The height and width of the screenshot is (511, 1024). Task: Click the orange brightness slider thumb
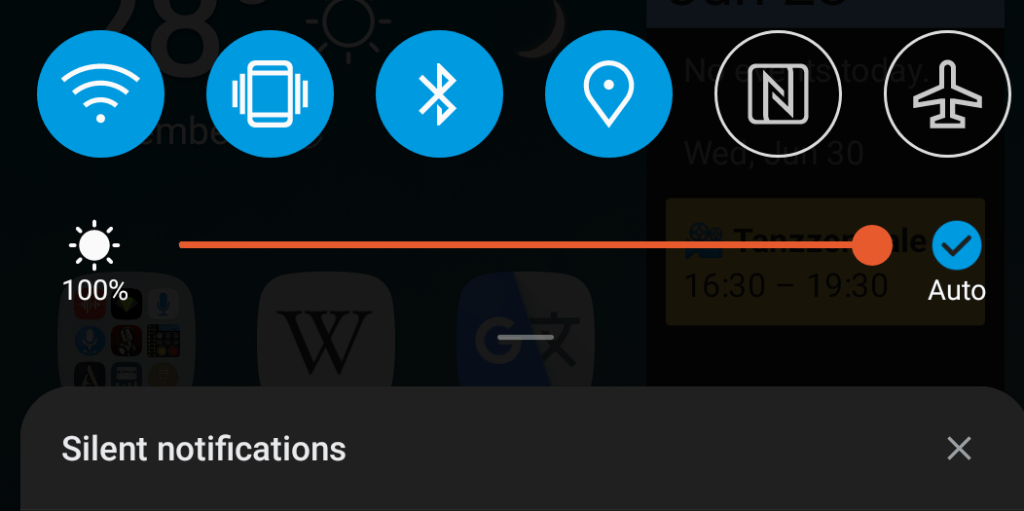click(x=872, y=245)
